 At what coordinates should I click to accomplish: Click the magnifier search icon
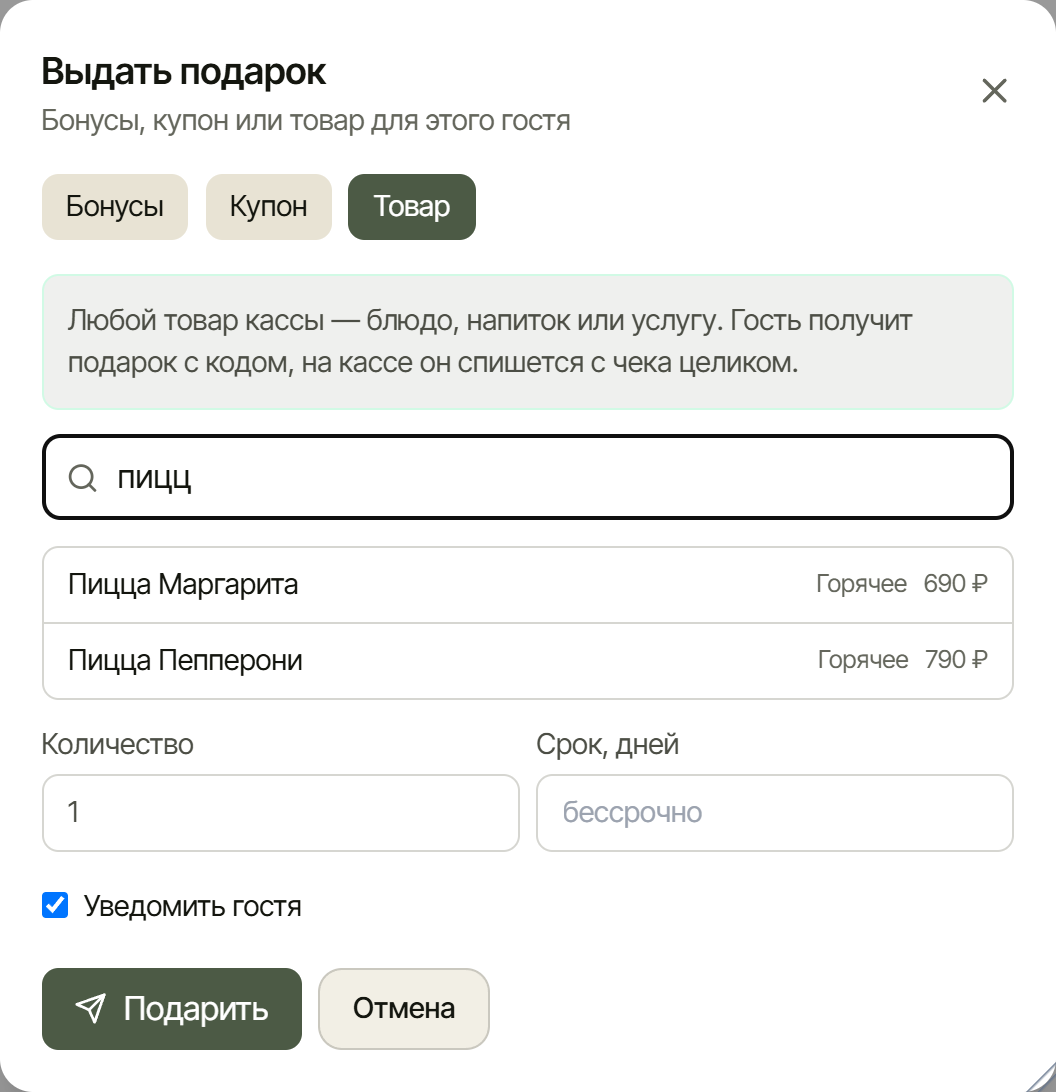click(x=82, y=478)
